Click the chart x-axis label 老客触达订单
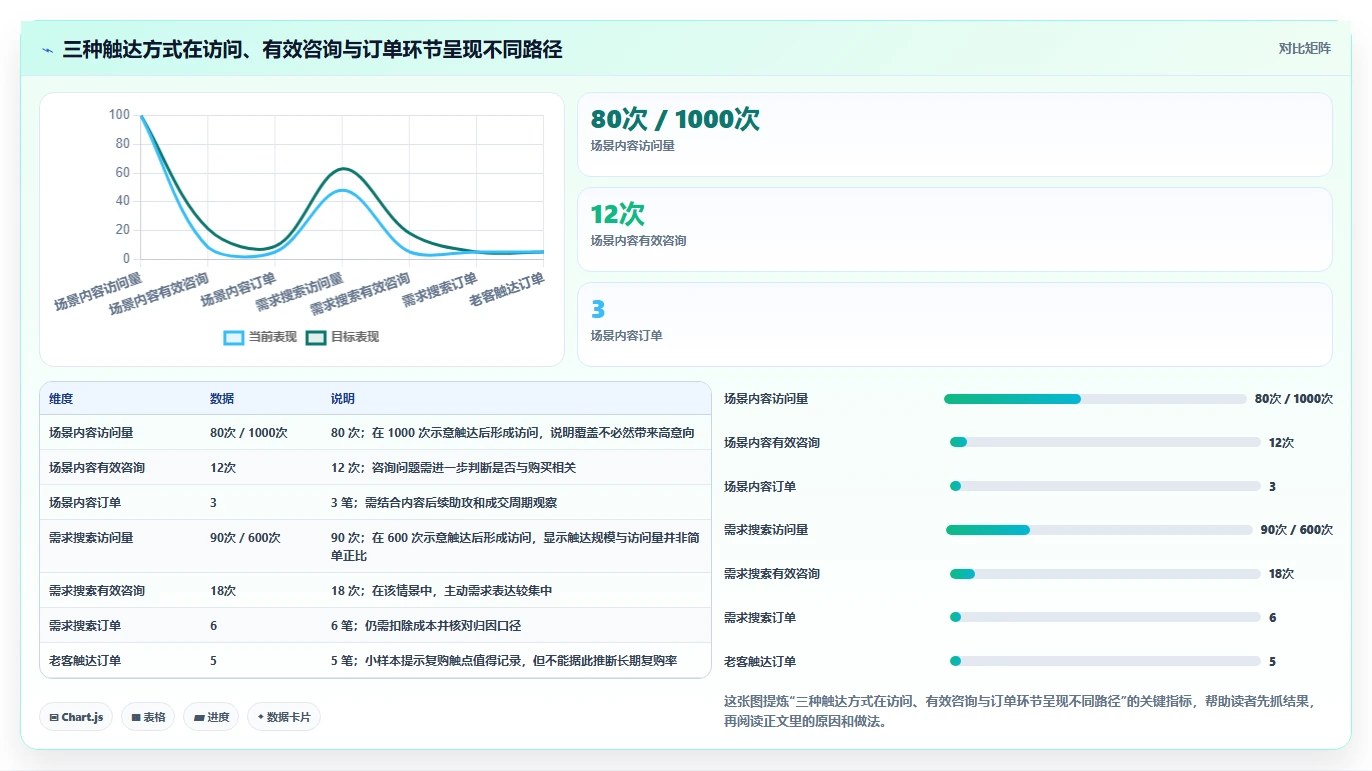The image size is (1372, 771). [507, 288]
